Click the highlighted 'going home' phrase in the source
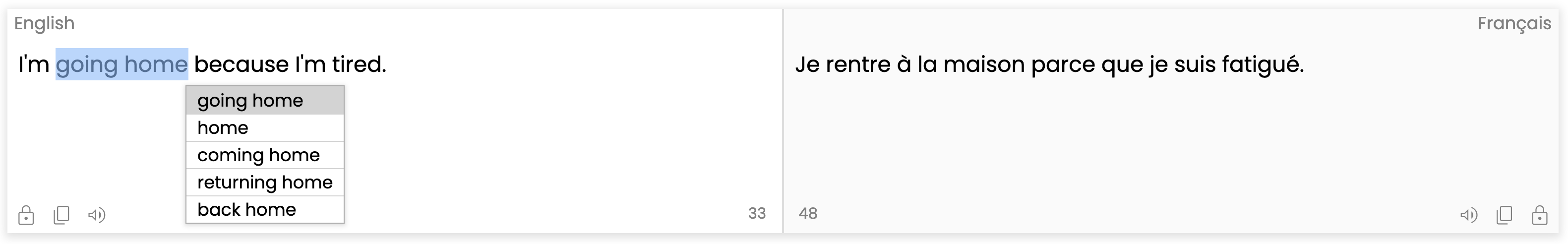This screenshot has height=244, width=1568. point(121,64)
